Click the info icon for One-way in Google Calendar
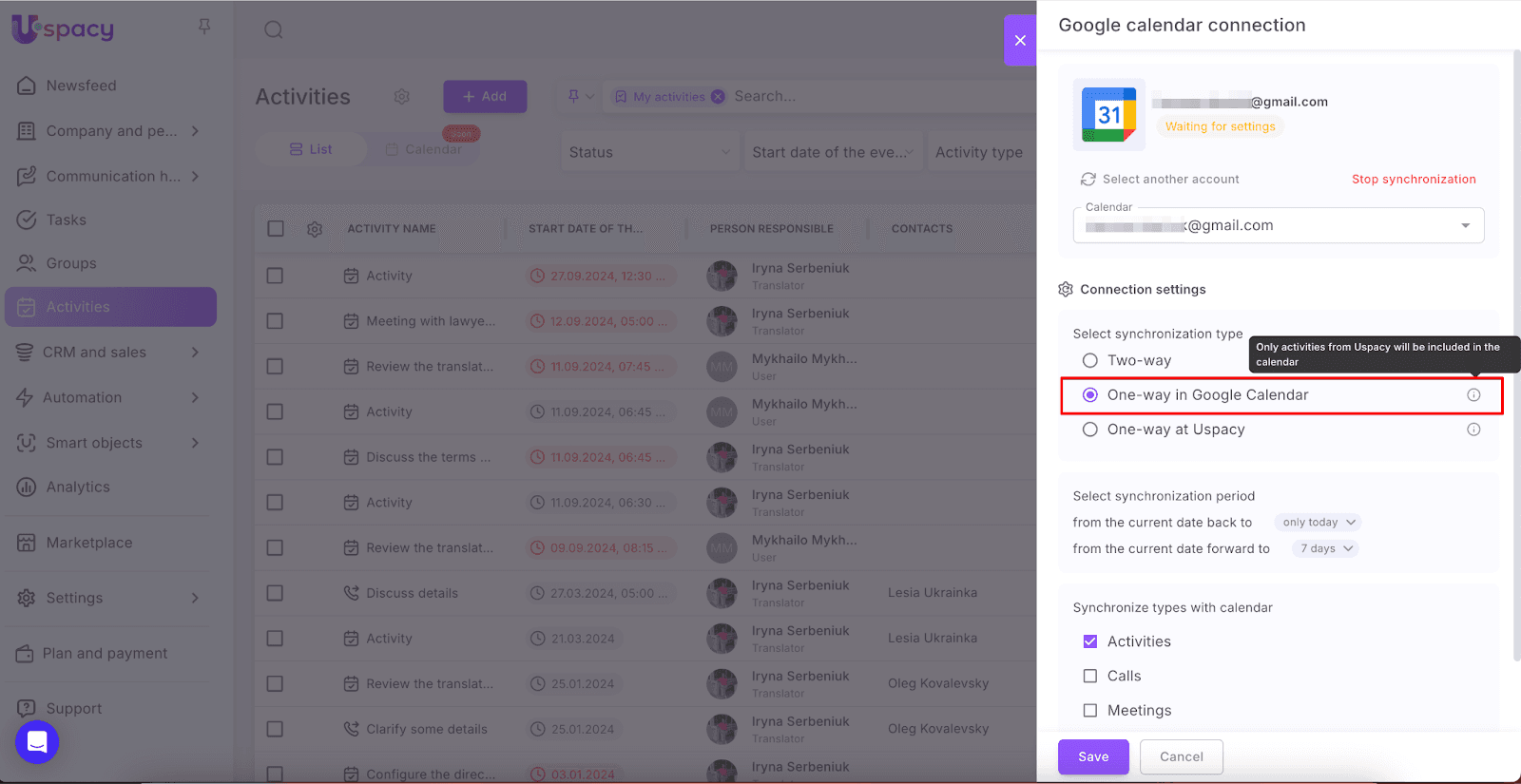This screenshot has height=784, width=1521. (x=1473, y=395)
